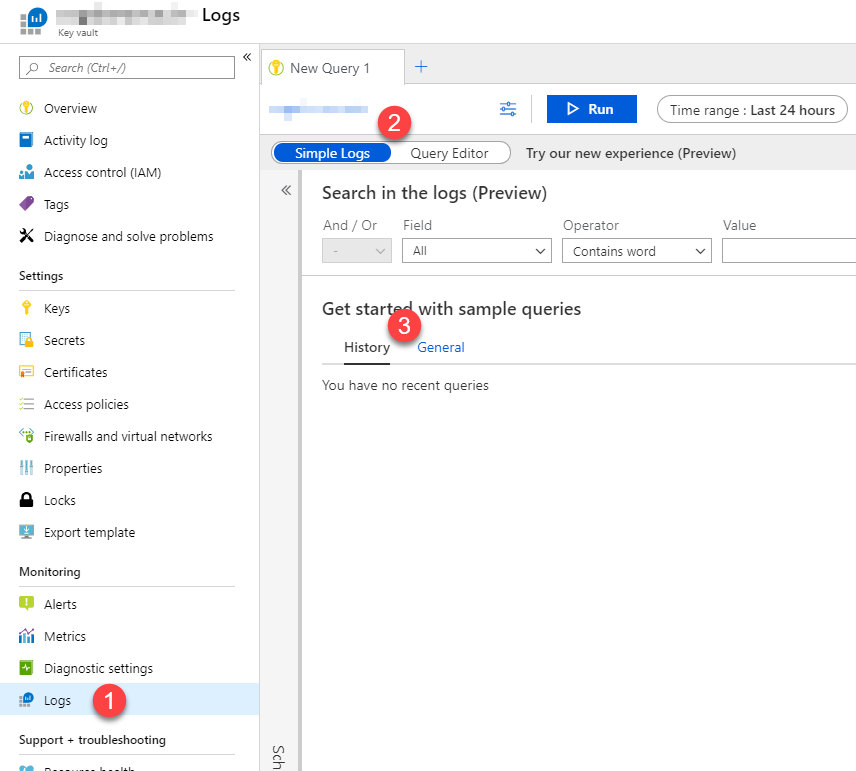
Task: Add a new query tab with plus
Action: [x=421, y=67]
